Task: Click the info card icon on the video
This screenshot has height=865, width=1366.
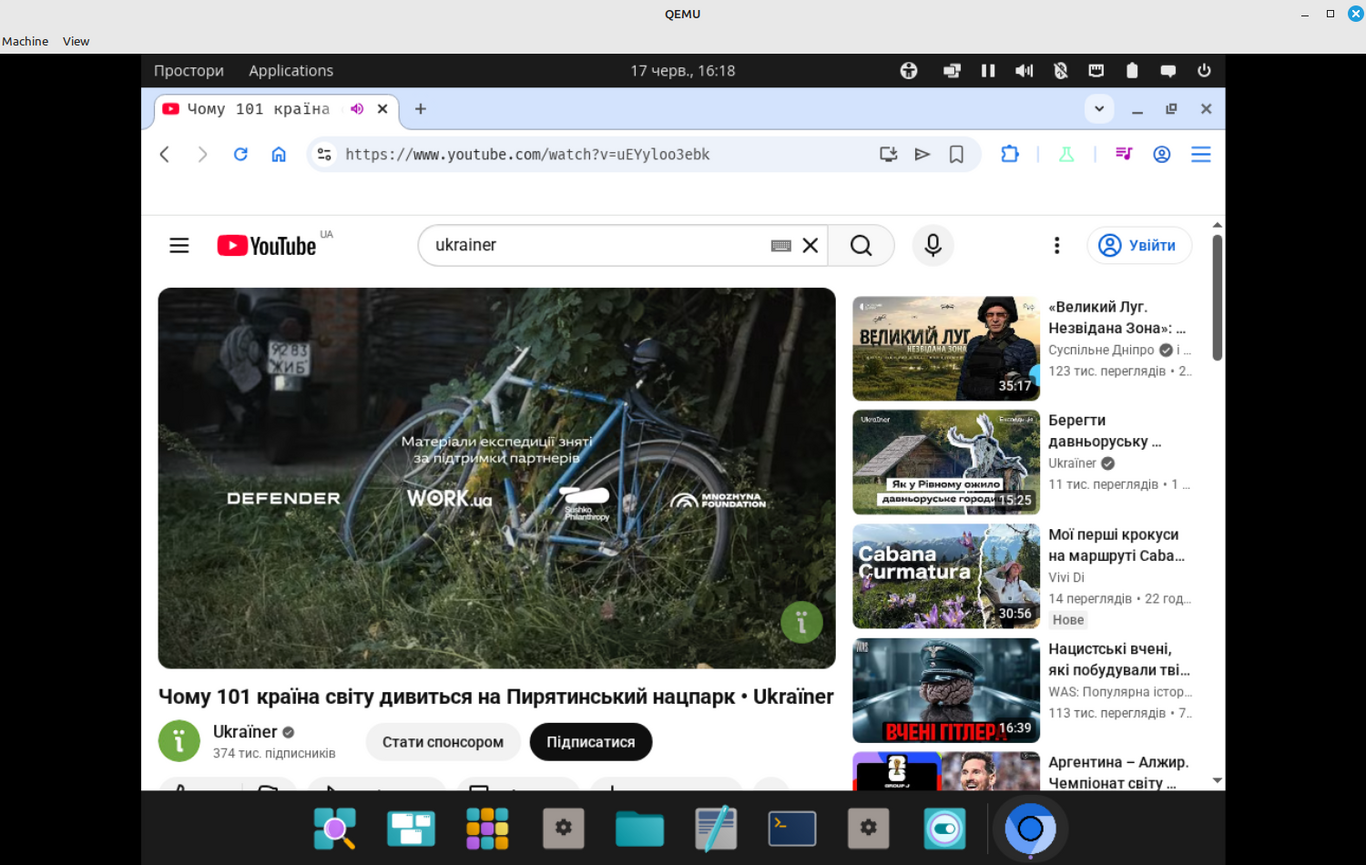Action: [801, 622]
